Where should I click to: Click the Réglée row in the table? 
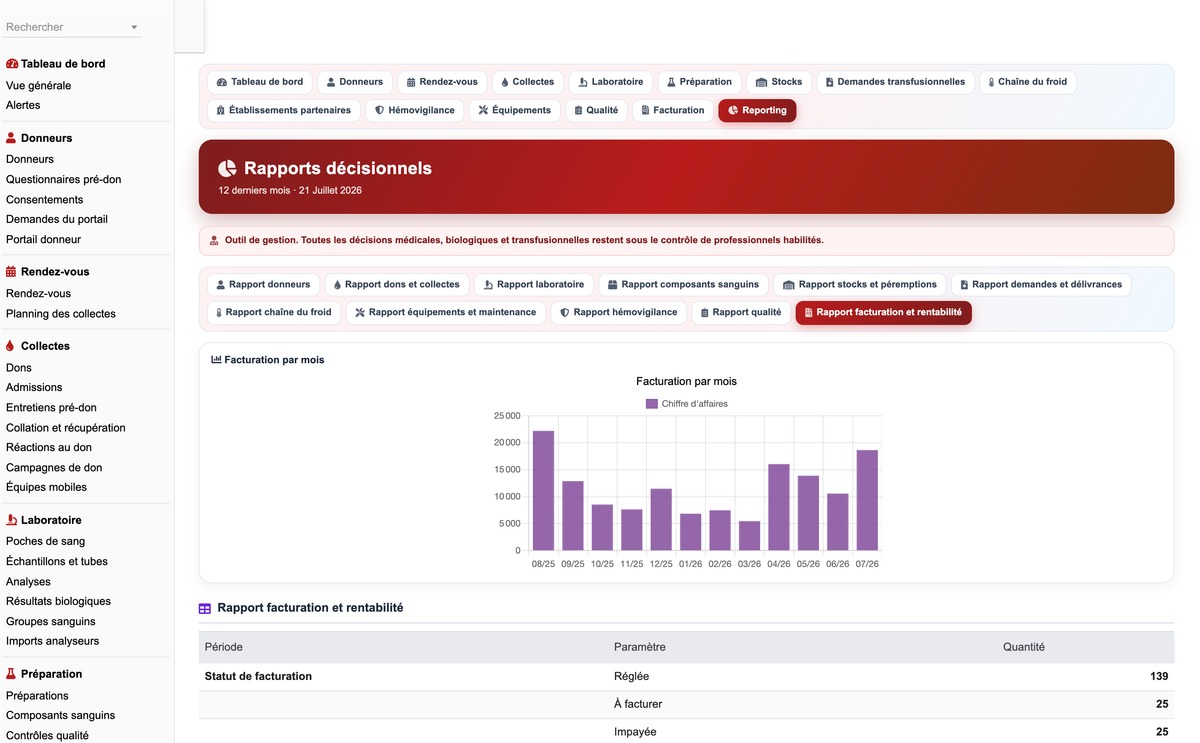tap(686, 677)
